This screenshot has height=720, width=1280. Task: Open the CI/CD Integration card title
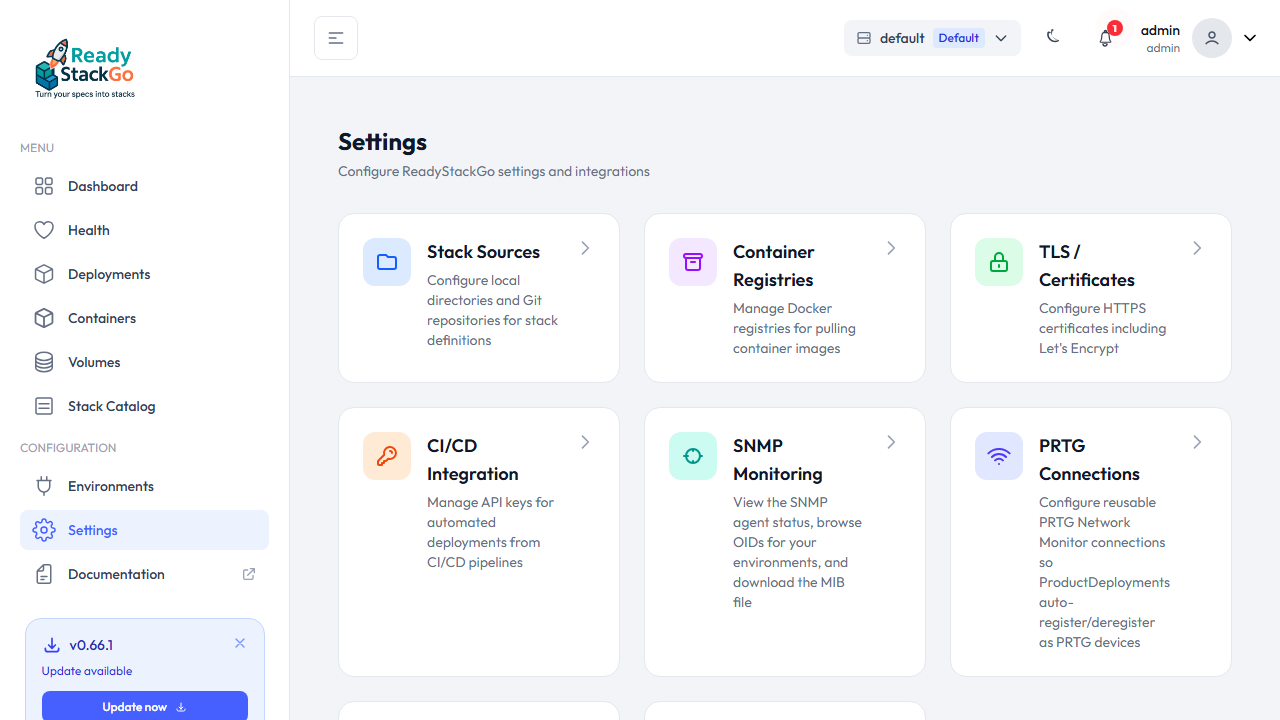click(473, 460)
